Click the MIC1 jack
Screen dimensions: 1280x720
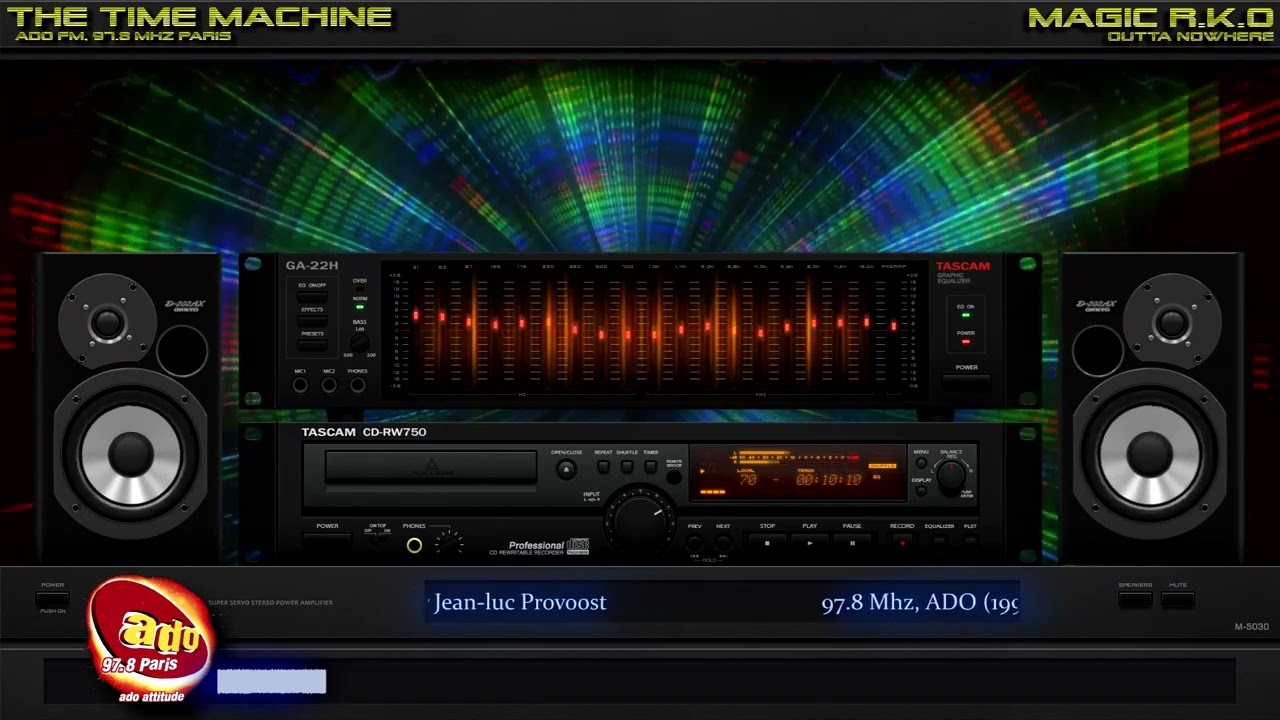pyautogui.click(x=300, y=385)
